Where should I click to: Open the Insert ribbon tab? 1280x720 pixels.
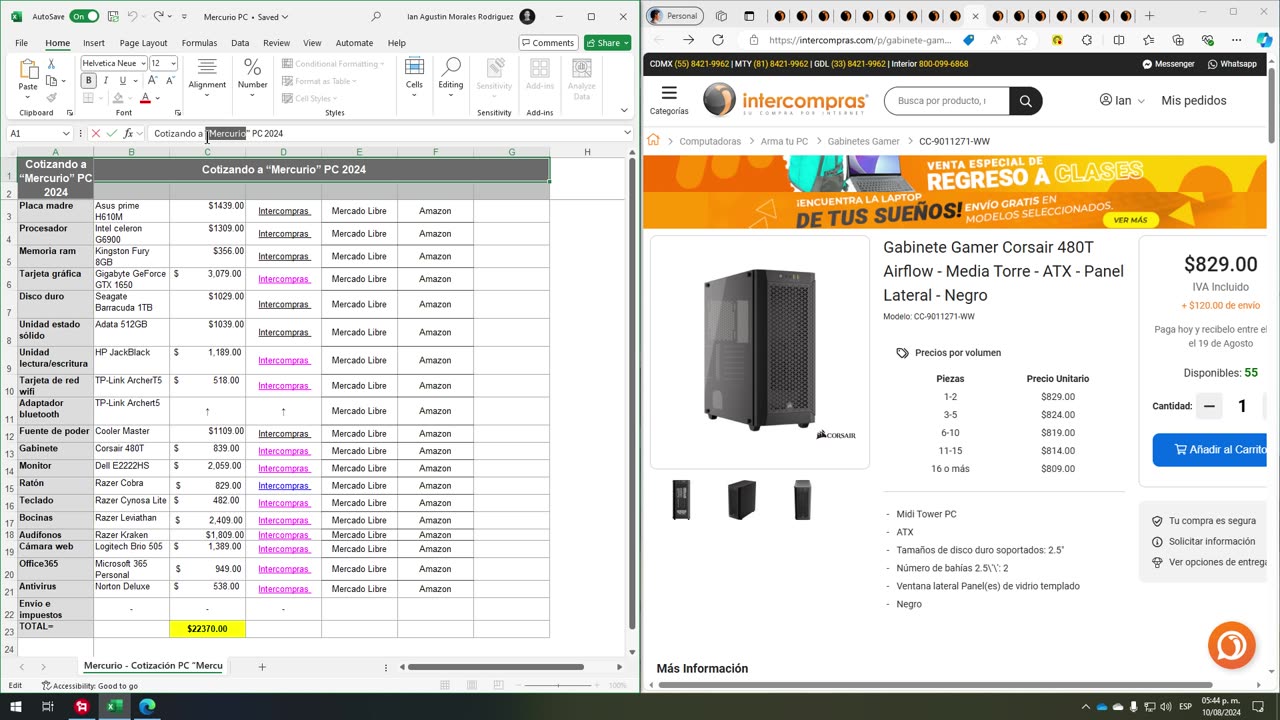click(x=94, y=43)
